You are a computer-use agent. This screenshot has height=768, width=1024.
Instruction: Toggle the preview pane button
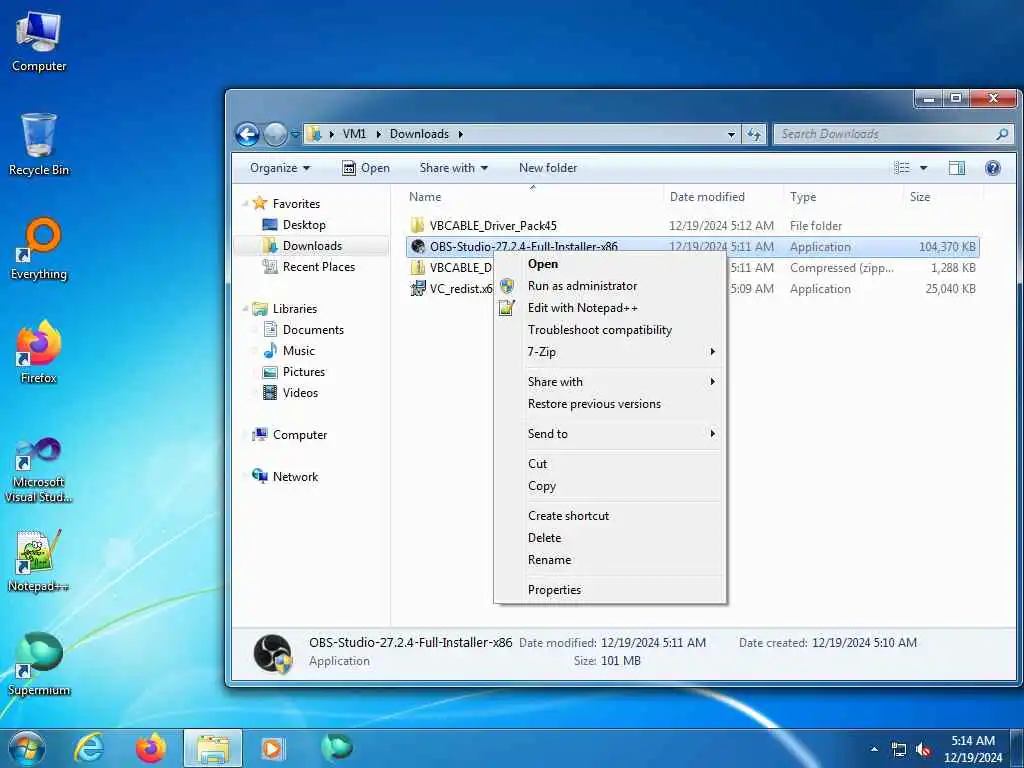click(x=957, y=168)
